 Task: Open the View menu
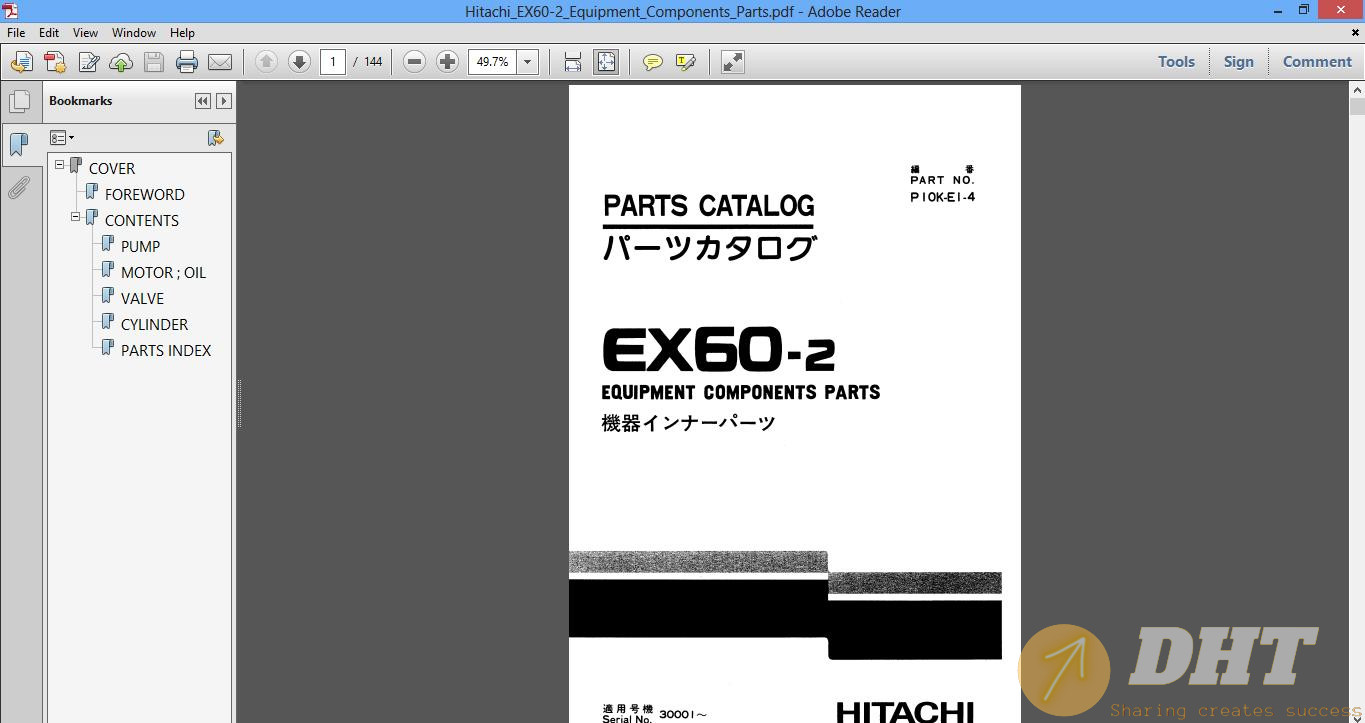85,33
